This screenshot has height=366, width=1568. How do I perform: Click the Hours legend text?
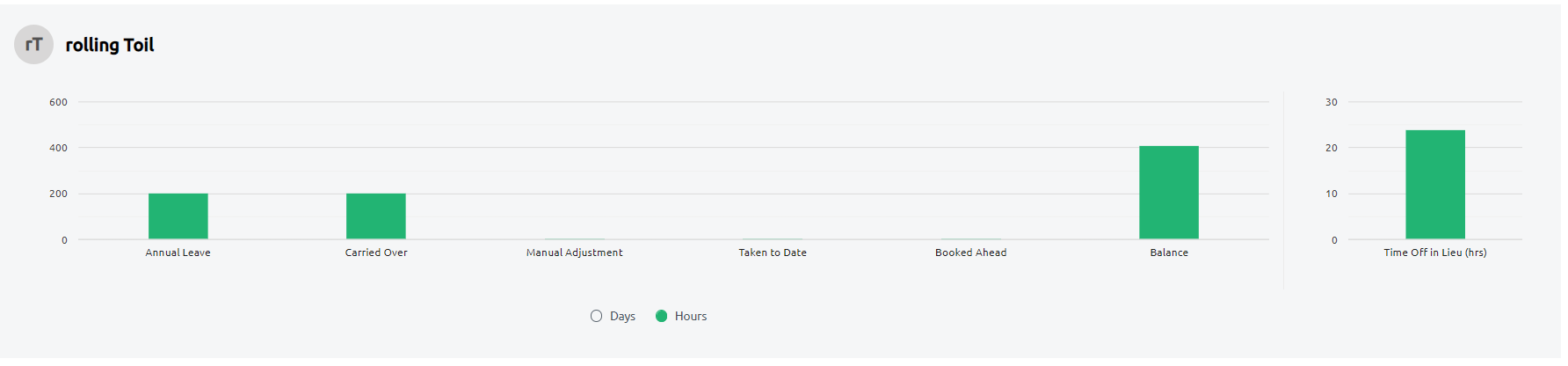691,316
